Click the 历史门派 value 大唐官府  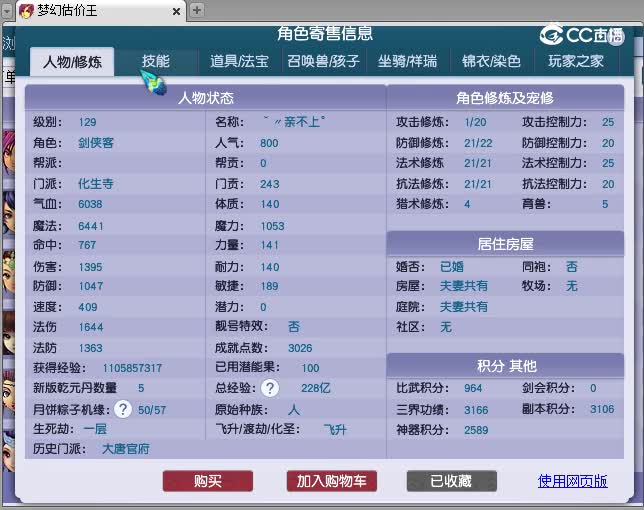tap(126, 449)
